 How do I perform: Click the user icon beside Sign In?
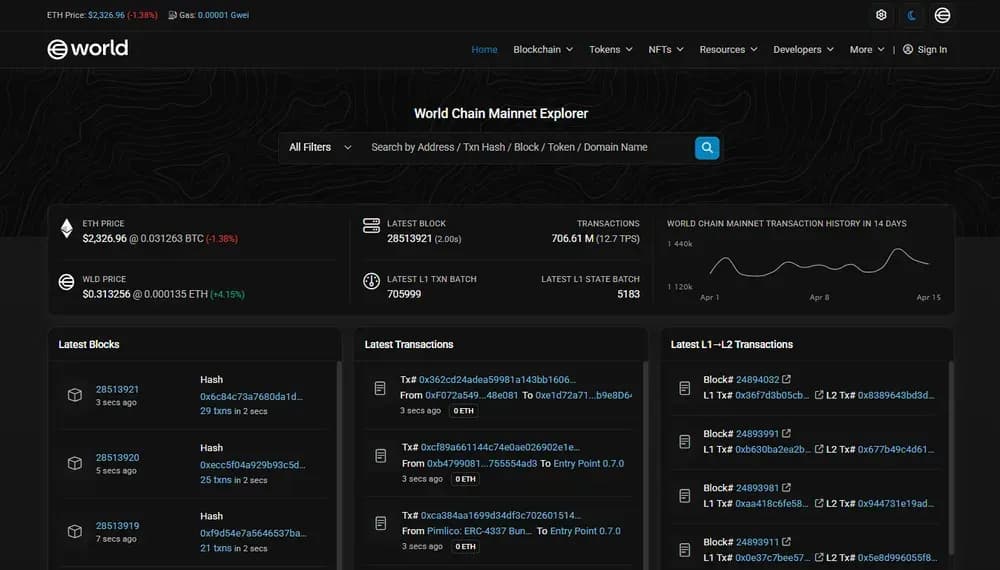pyautogui.click(x=908, y=49)
